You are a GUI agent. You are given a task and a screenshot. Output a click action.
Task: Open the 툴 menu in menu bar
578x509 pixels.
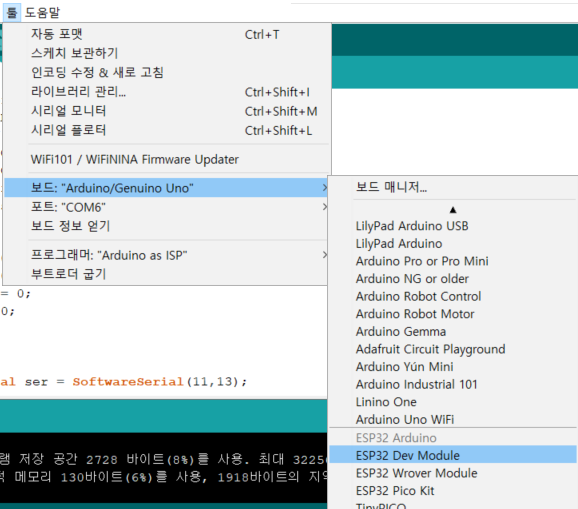point(11,13)
